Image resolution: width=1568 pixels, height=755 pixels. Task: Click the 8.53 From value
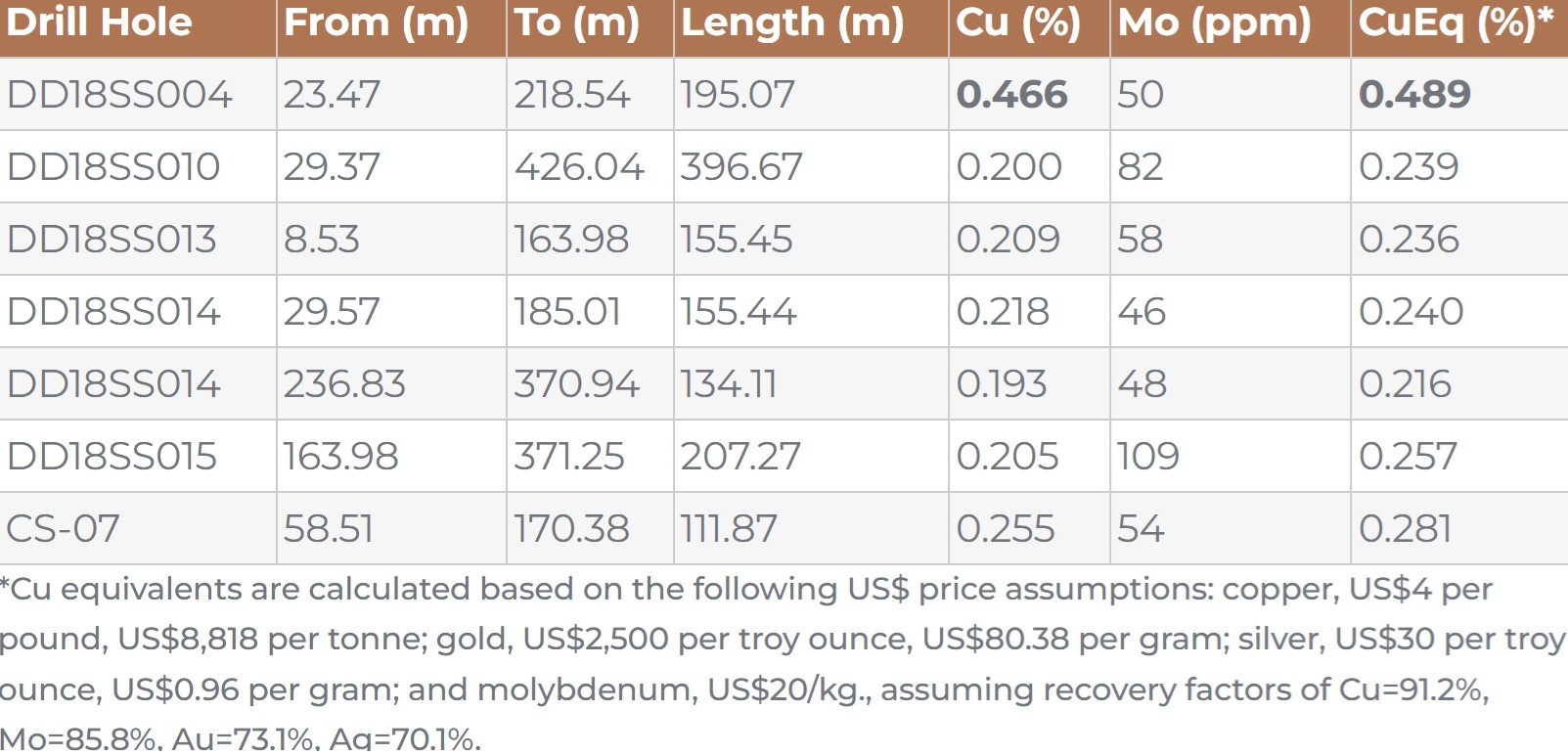[x=321, y=240]
